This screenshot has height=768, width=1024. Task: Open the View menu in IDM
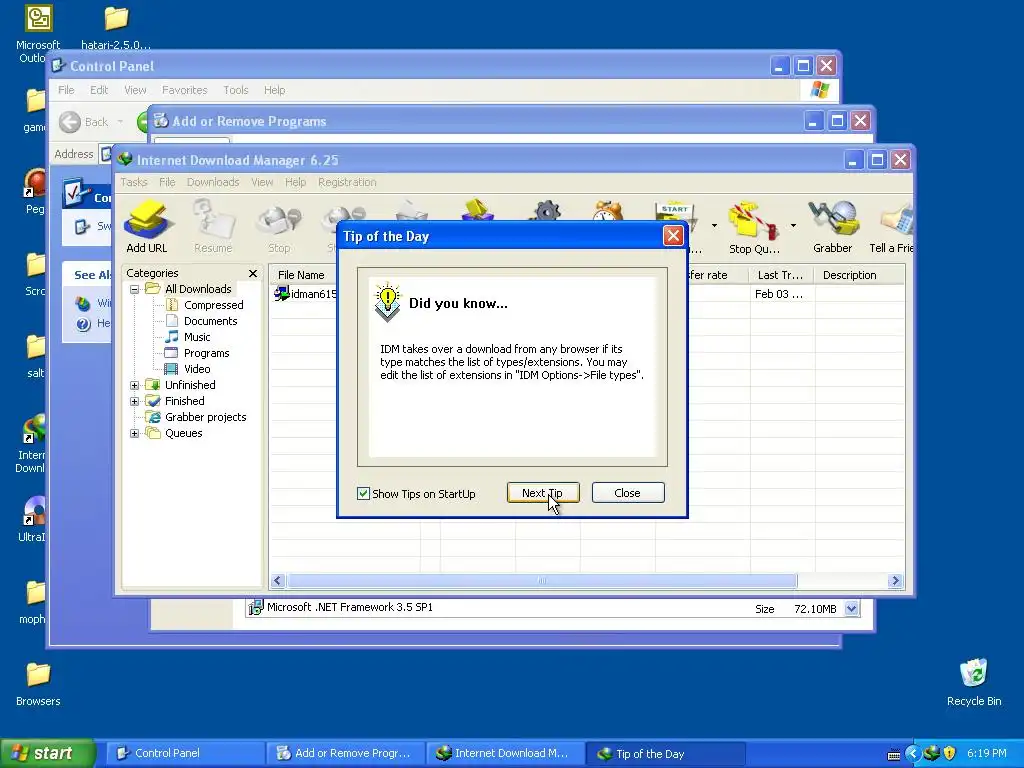click(262, 182)
